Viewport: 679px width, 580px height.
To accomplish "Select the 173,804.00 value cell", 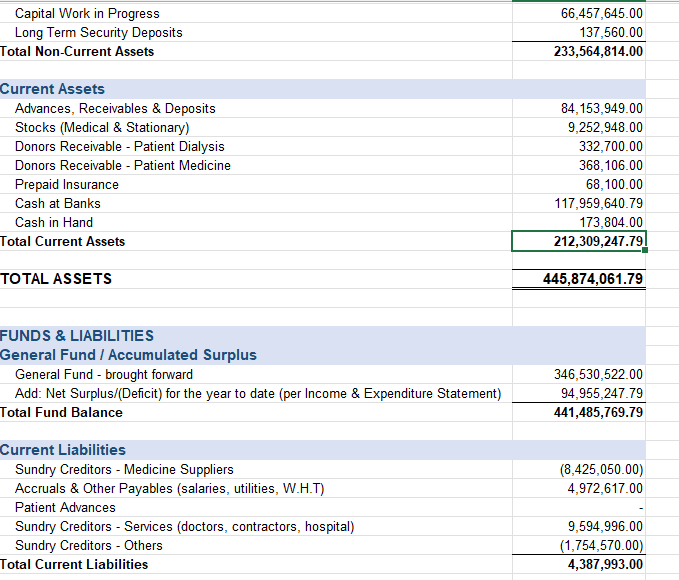I will click(x=579, y=223).
